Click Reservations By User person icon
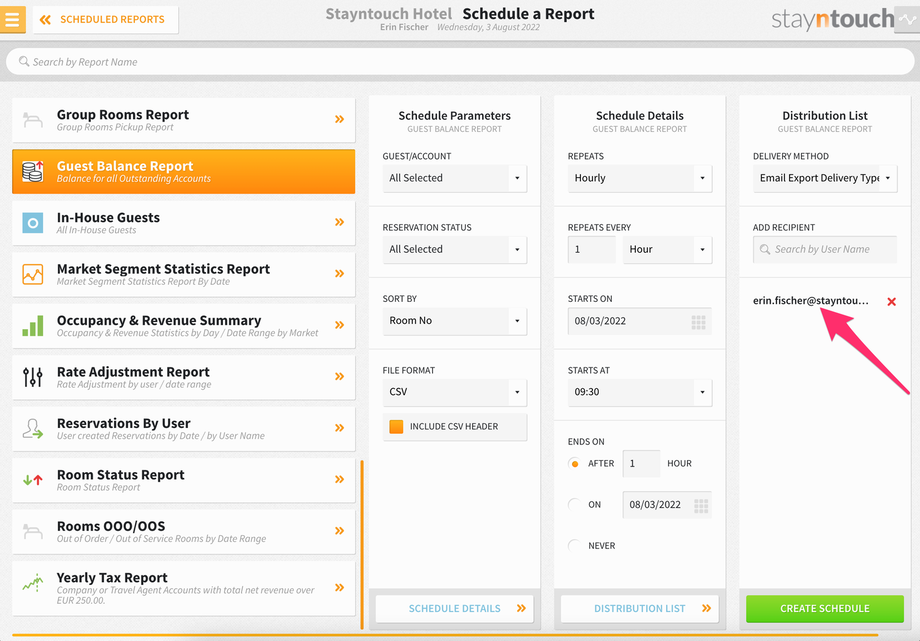This screenshot has height=641, width=920. click(x=32, y=429)
